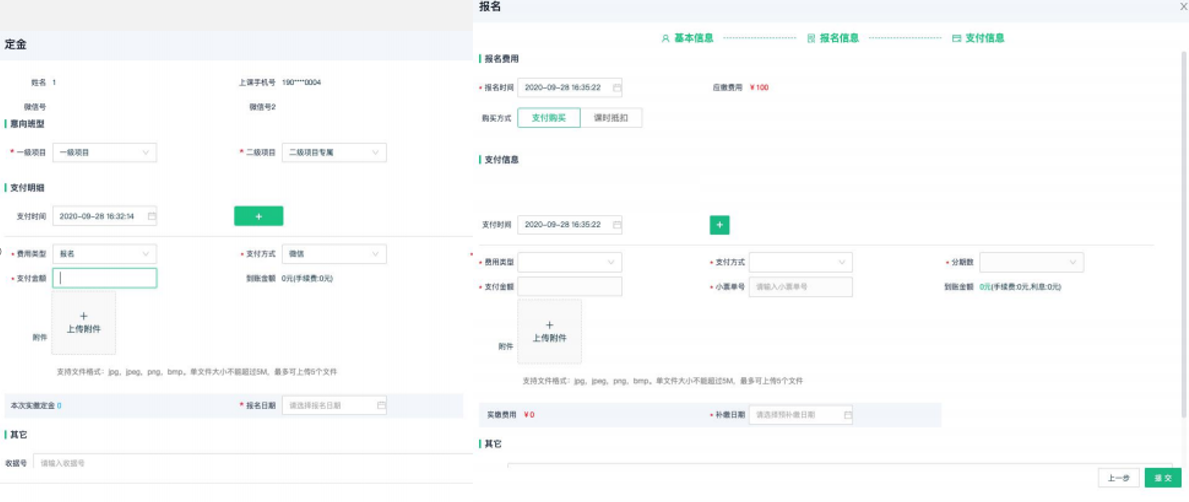1189x502 pixels.
Task: Go to the 基本信息 step
Action: [x=687, y=38]
